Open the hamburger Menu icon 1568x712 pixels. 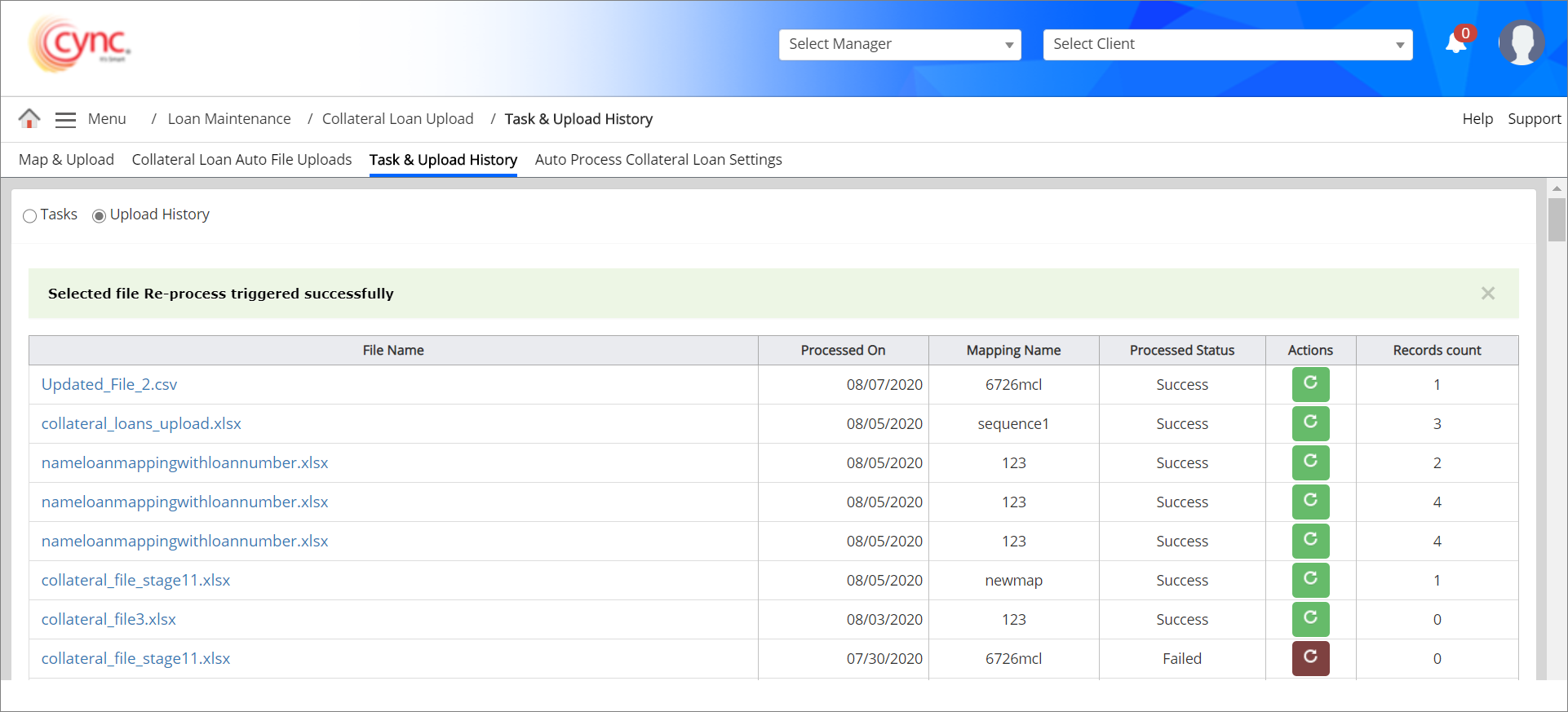[65, 120]
